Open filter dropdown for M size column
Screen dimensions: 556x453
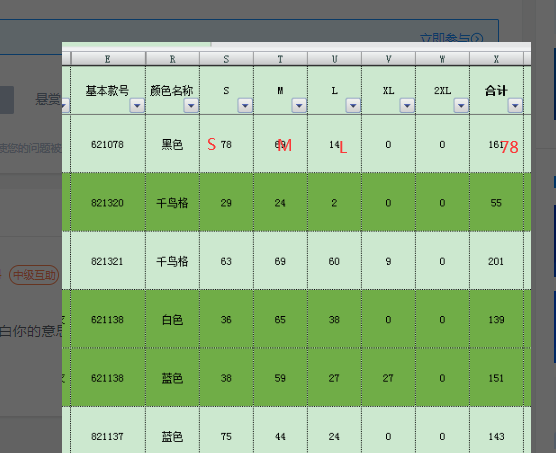pyautogui.click(x=299, y=105)
